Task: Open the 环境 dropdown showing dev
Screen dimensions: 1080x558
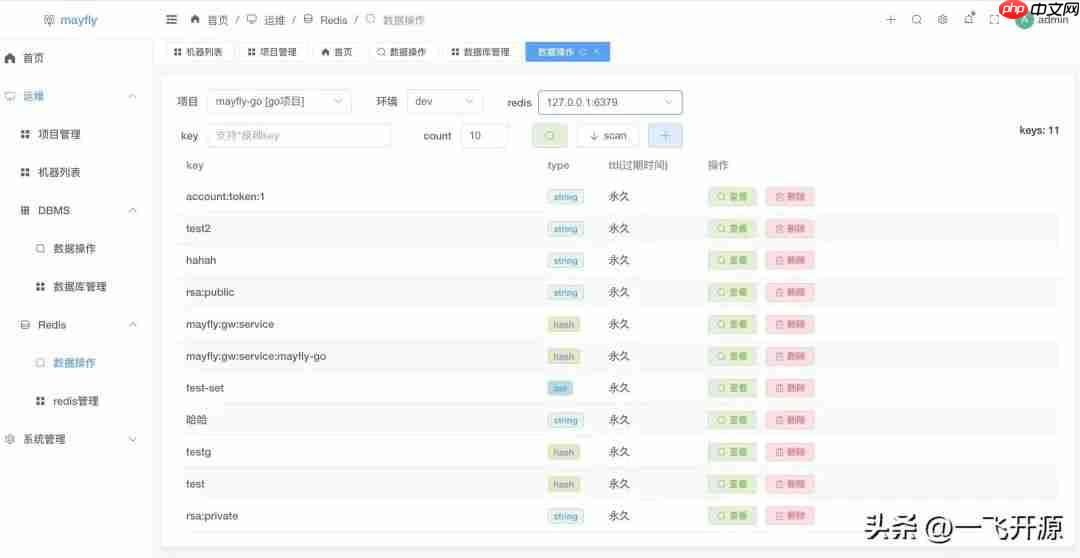Action: click(444, 101)
